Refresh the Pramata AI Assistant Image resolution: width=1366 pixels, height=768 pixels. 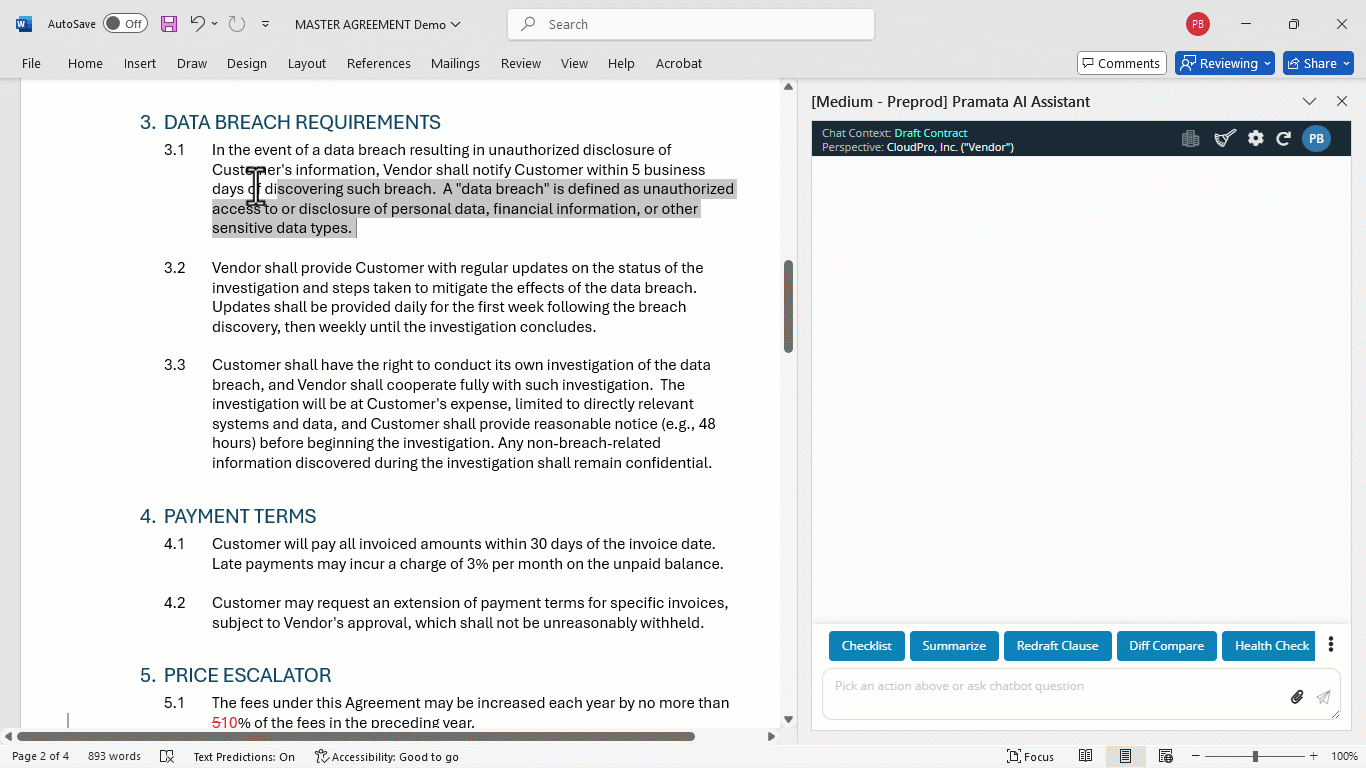click(x=1284, y=139)
